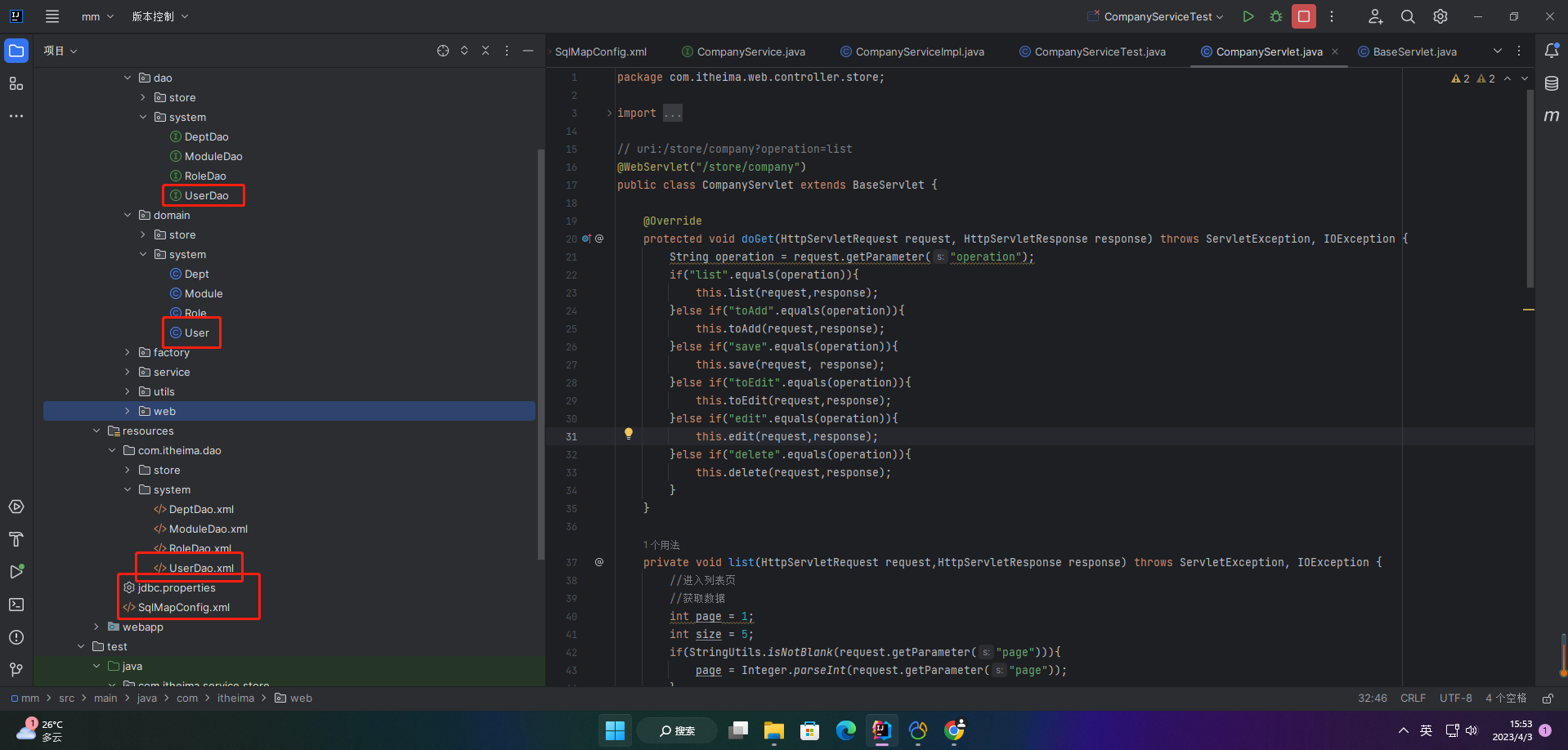
Task: Open the Terminal tool window
Action: [16, 605]
